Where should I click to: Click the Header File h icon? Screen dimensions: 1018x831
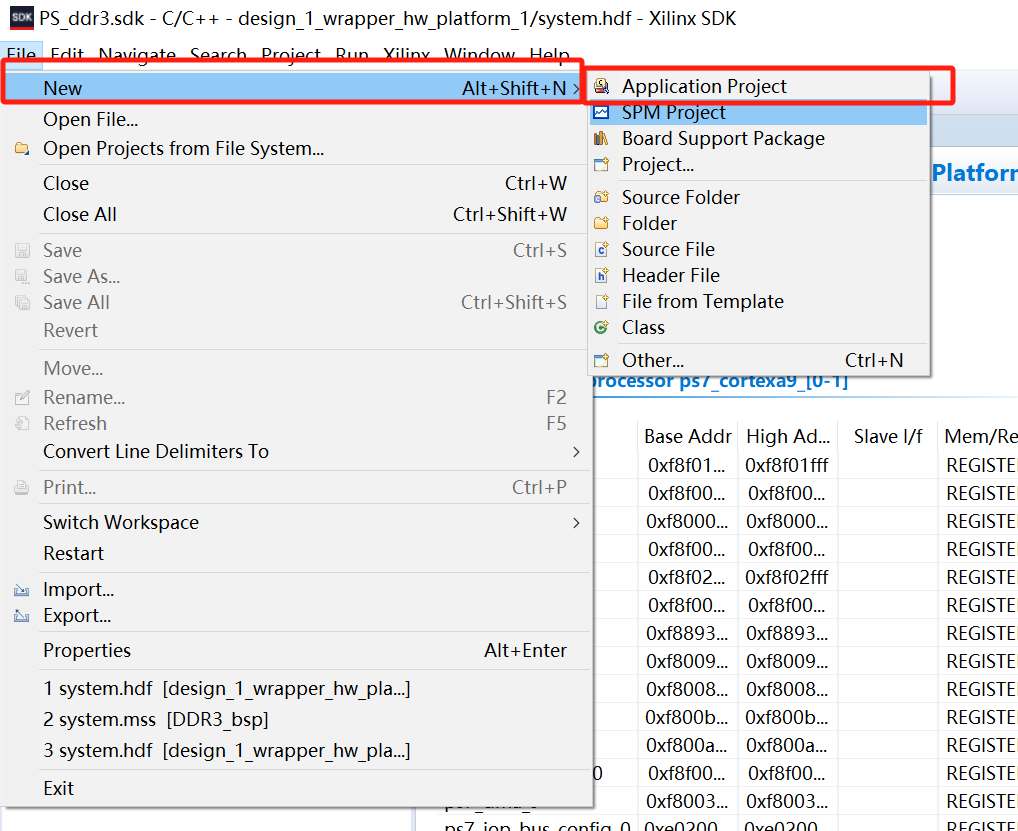pos(602,275)
